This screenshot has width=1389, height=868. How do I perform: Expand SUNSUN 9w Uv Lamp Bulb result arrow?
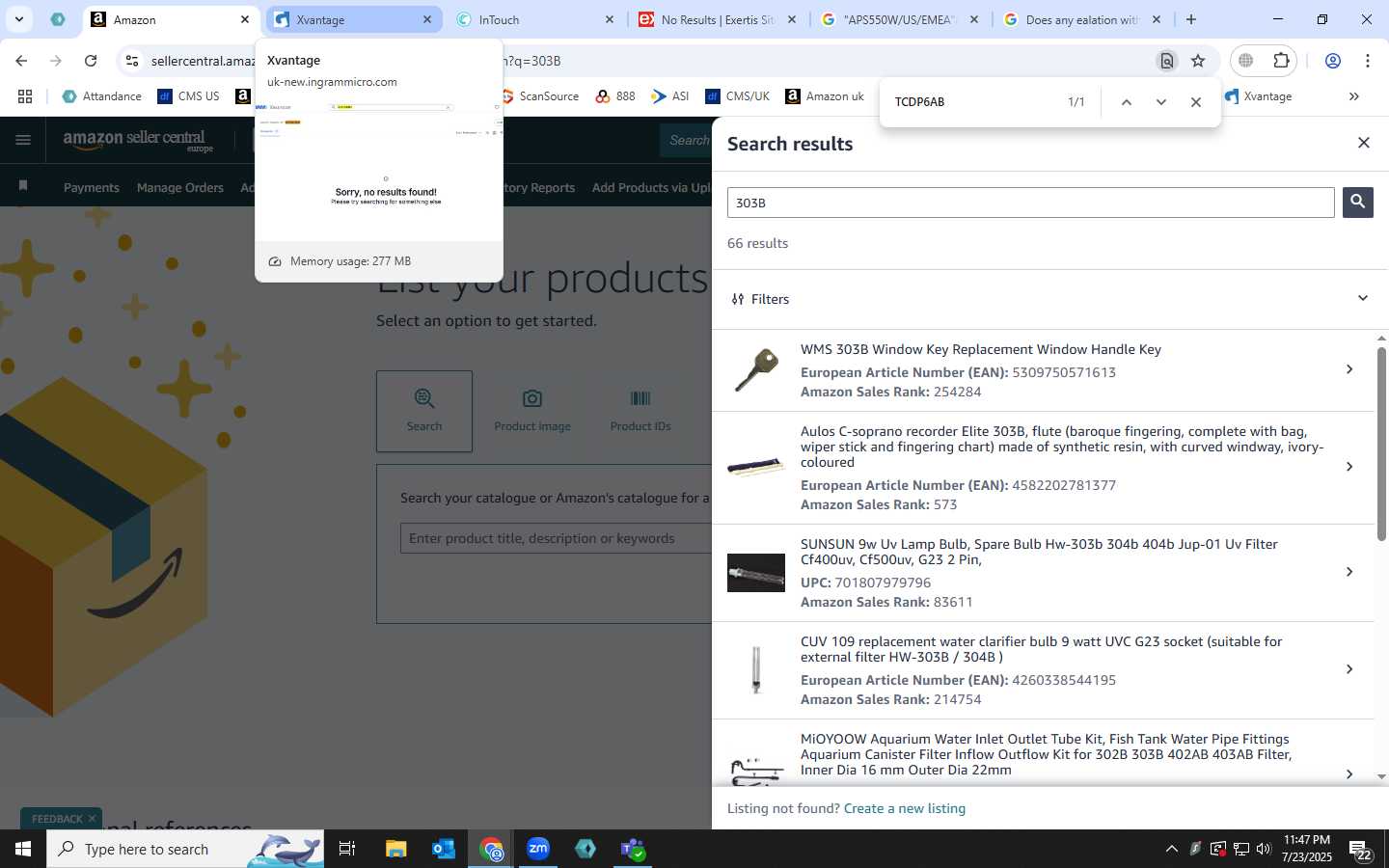pos(1348,572)
